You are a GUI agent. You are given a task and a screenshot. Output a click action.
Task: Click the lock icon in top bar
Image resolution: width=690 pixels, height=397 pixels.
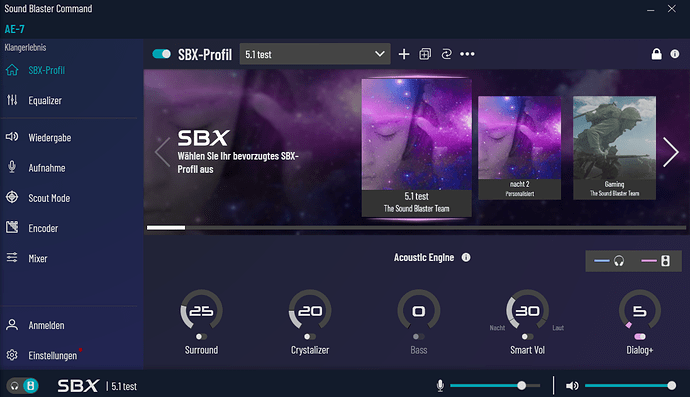coord(656,54)
